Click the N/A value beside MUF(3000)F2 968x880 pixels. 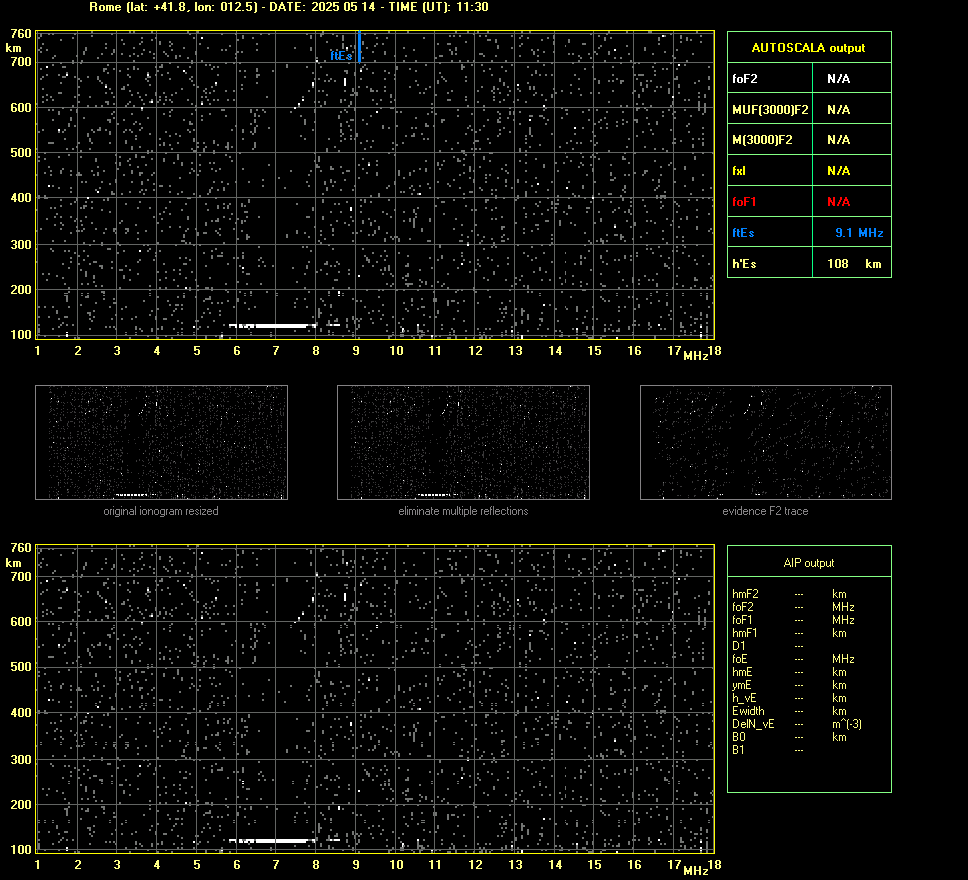838,109
